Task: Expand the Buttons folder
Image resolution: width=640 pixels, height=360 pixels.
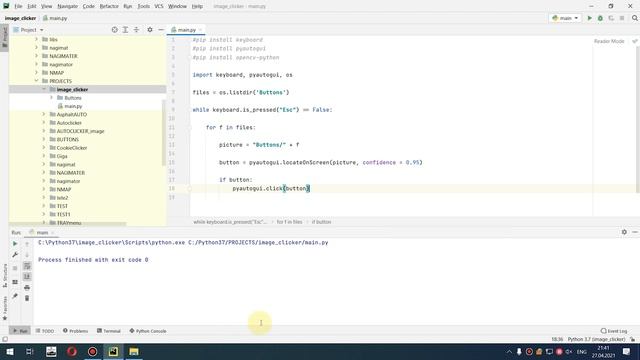Action: tap(51, 98)
